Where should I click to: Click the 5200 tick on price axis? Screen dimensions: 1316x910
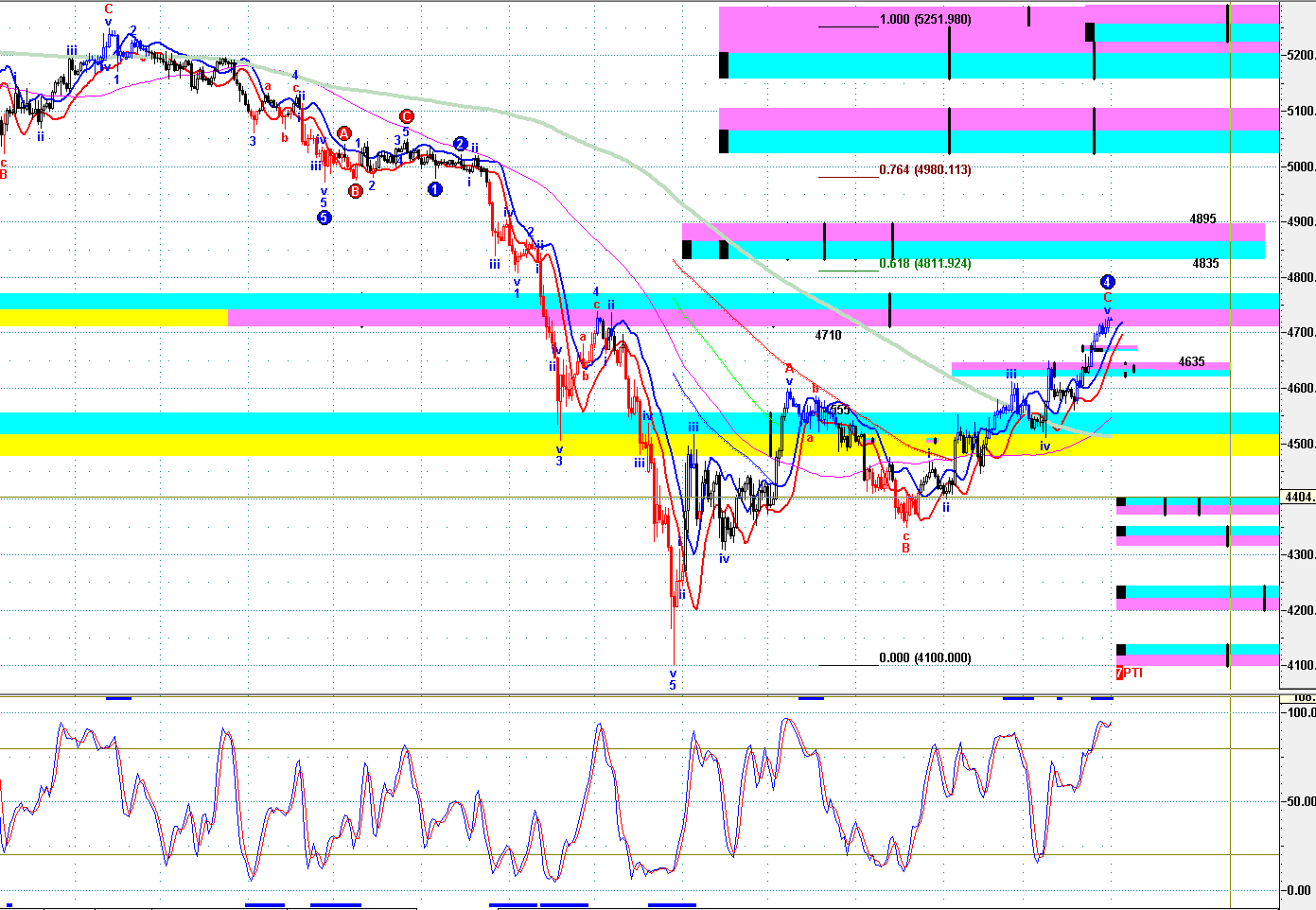[x=1300, y=56]
